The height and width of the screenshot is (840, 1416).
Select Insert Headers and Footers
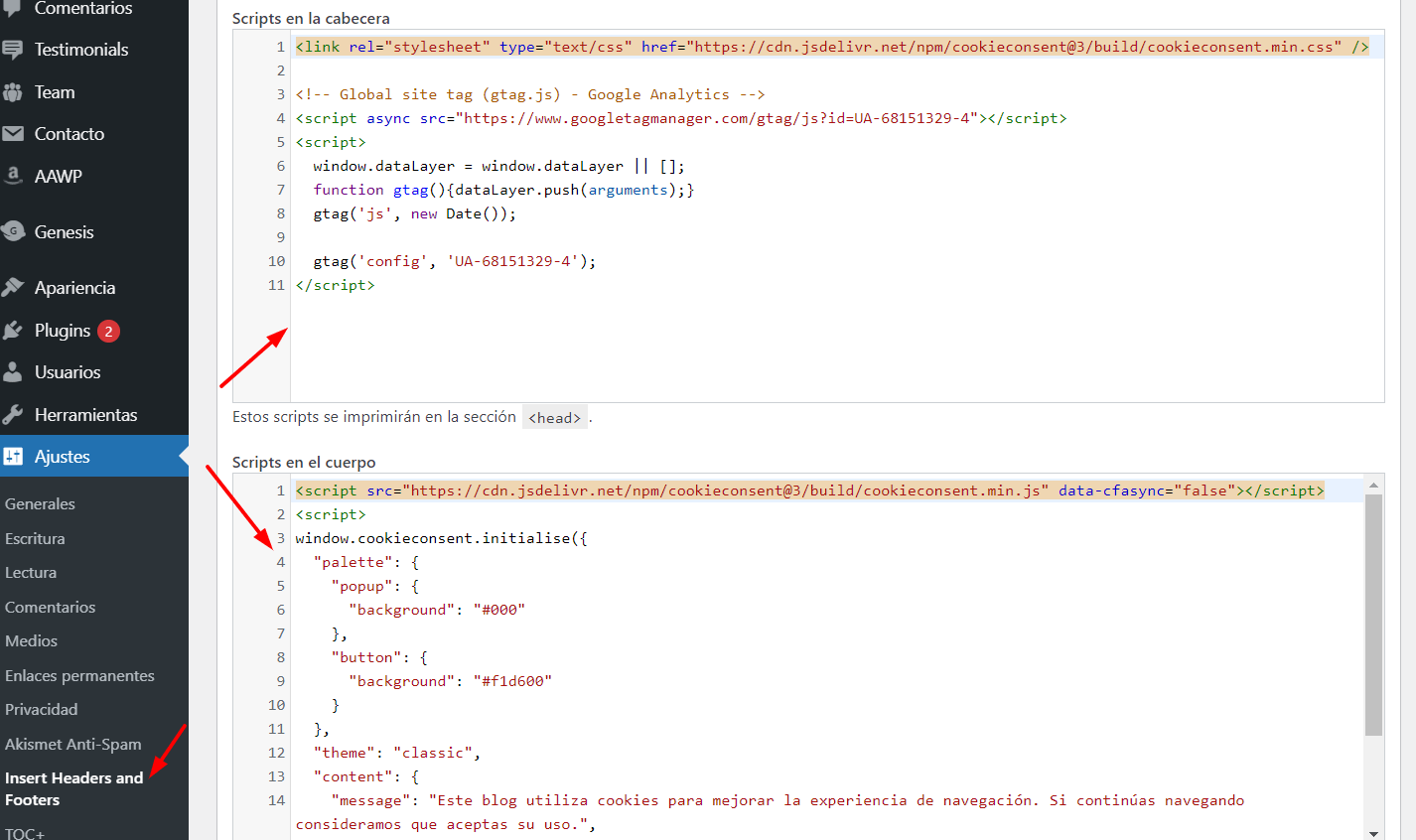pos(74,789)
